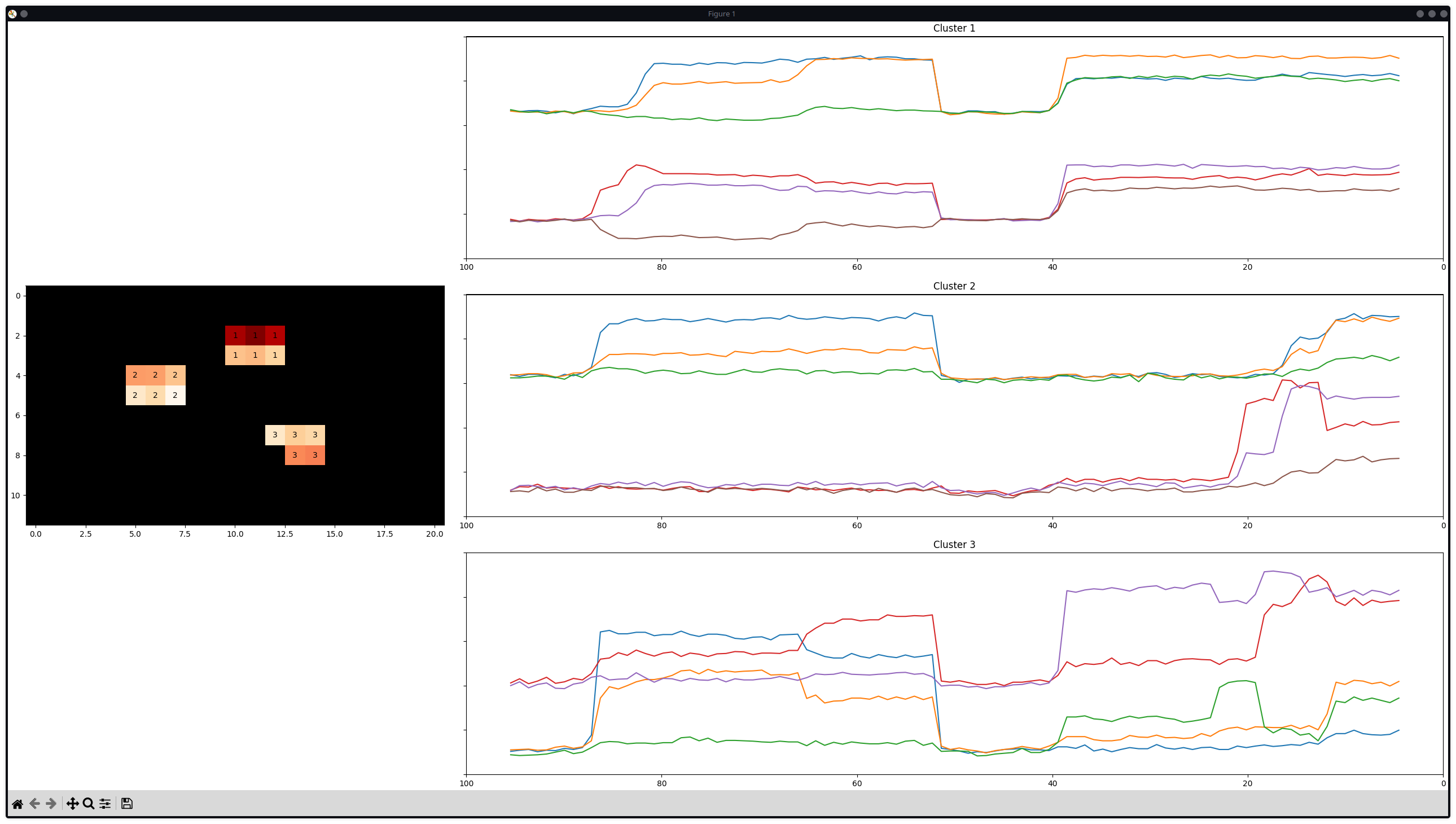Click the darkest red heatmap cell labeled 1
Viewport: 1456px width, 824px height.
[255, 336]
